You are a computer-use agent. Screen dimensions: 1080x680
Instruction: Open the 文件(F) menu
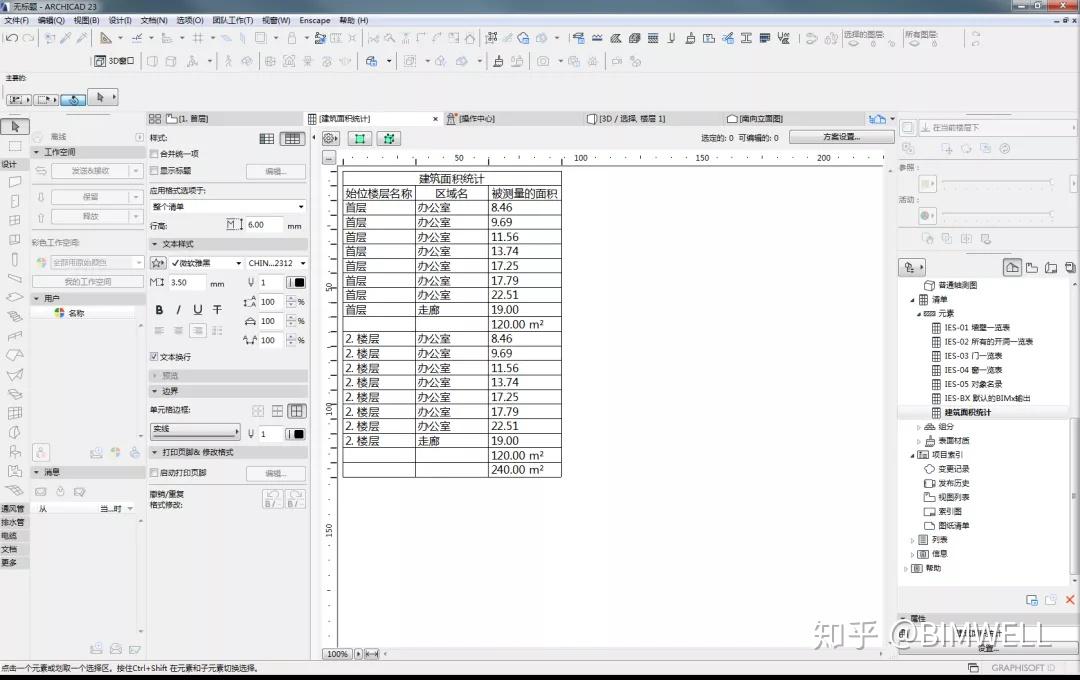point(17,21)
